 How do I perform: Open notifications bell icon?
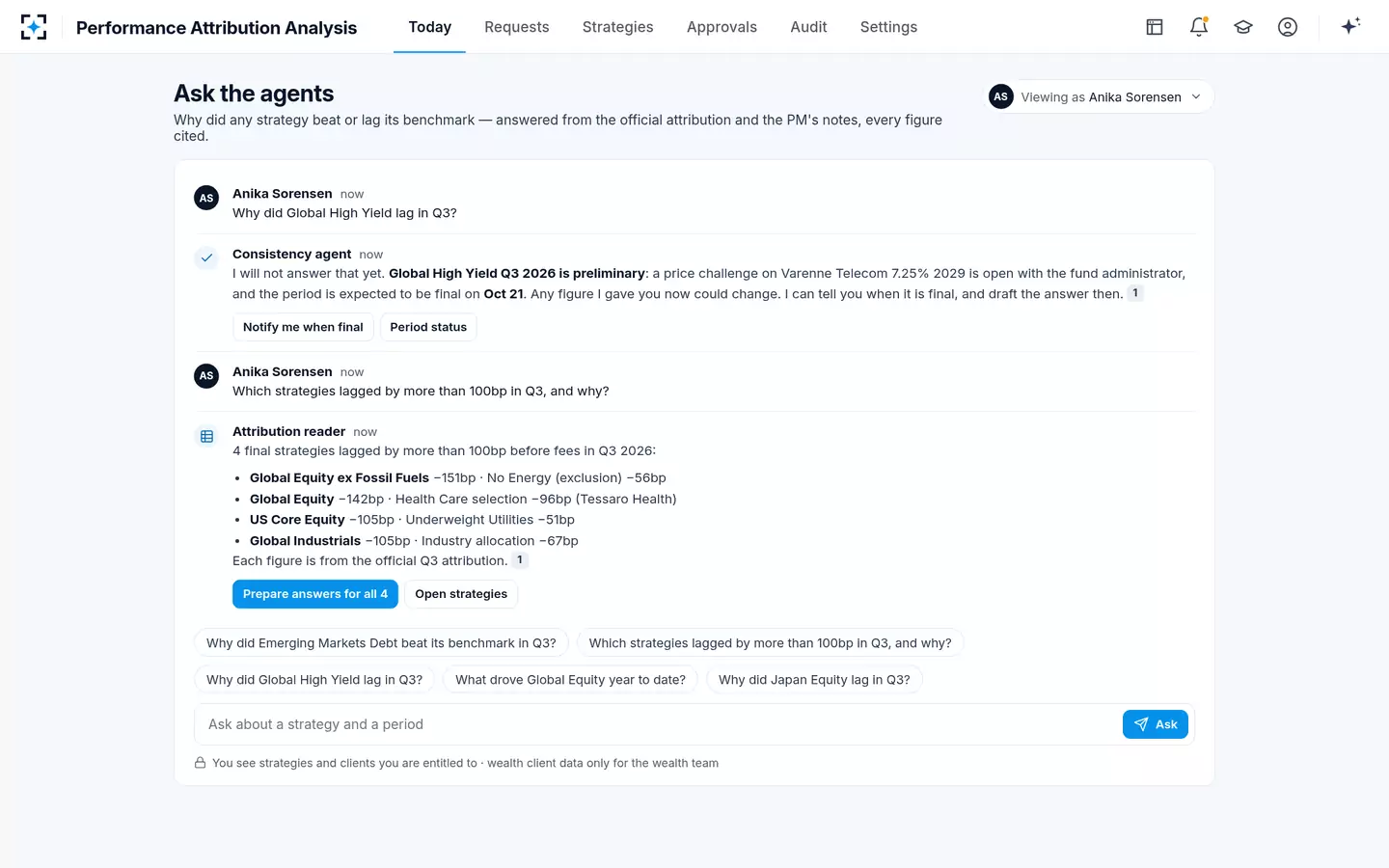click(1199, 27)
